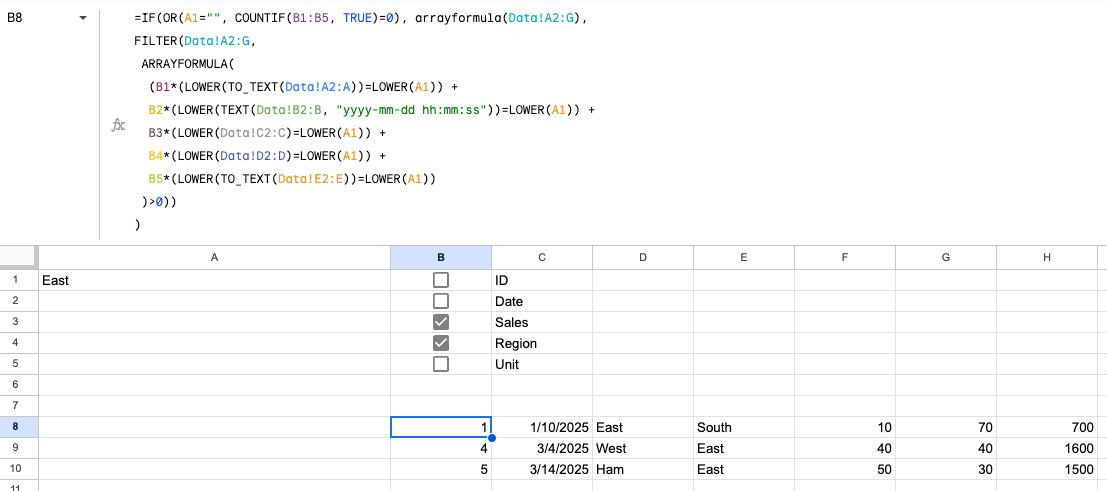This screenshot has height=491, width=1107.
Task: Select column H header
Action: pos(1047,258)
